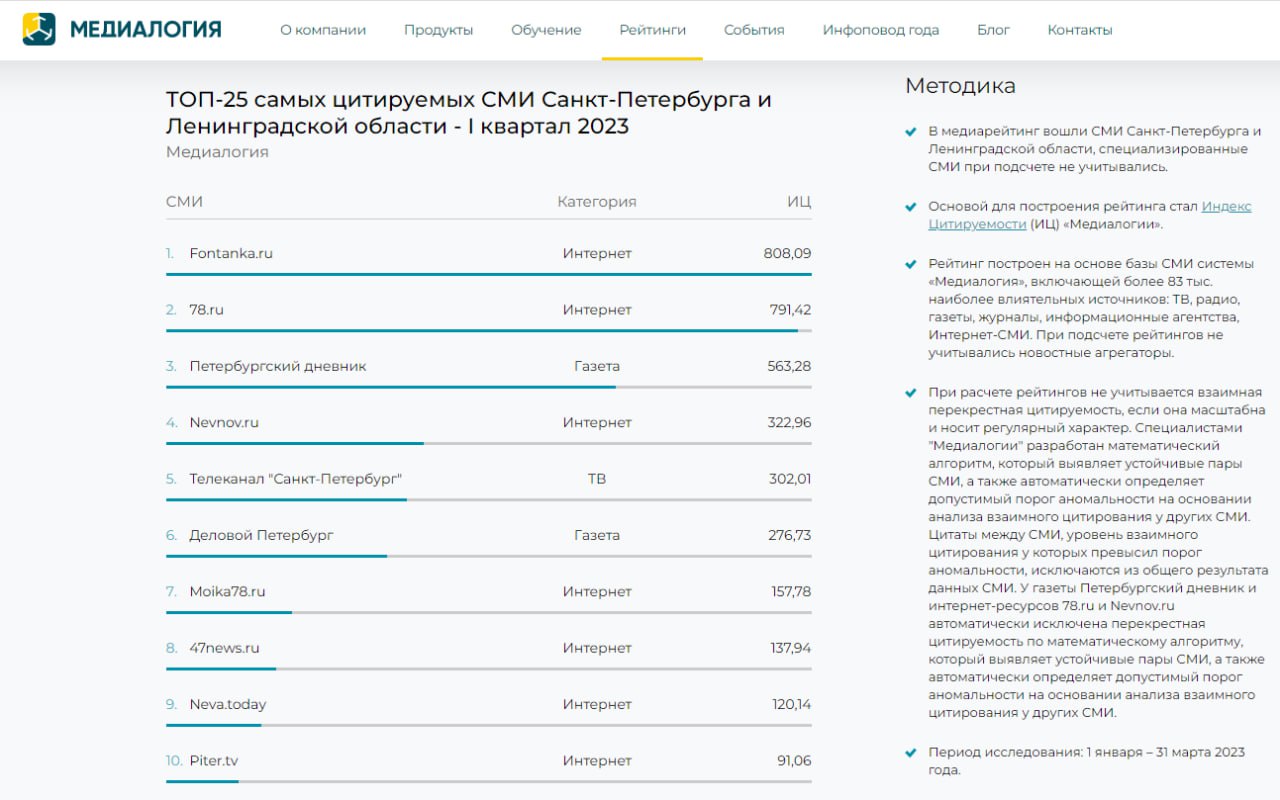Screen dimensions: 1280x800
Task: Click the value 91,06
Action: (794, 760)
